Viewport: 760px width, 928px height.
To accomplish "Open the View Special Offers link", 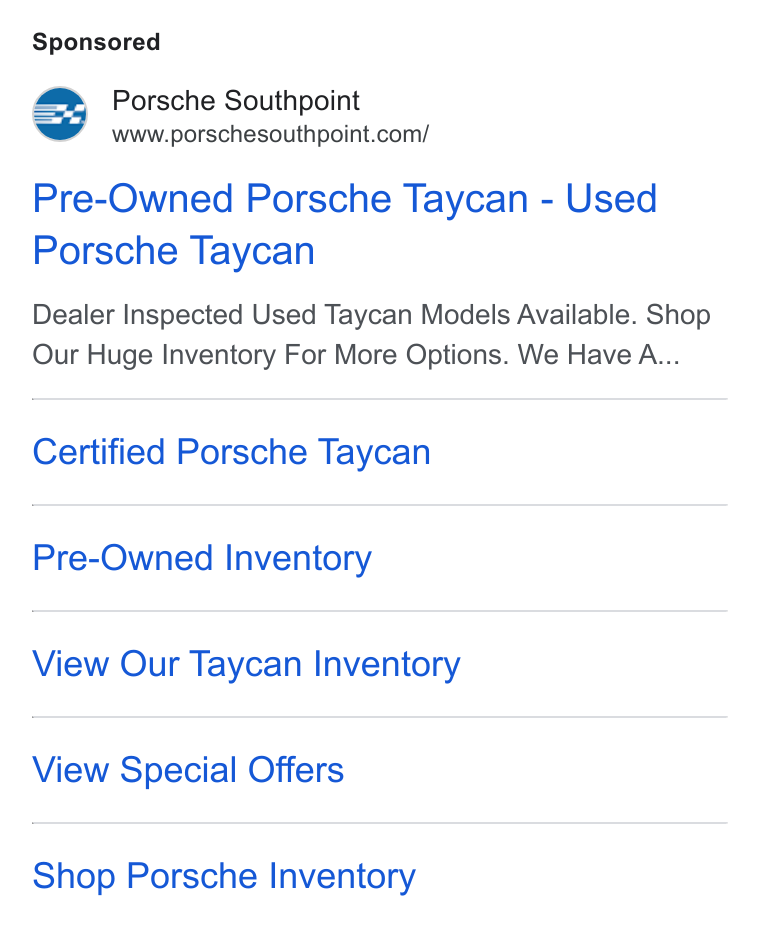I will (188, 770).
